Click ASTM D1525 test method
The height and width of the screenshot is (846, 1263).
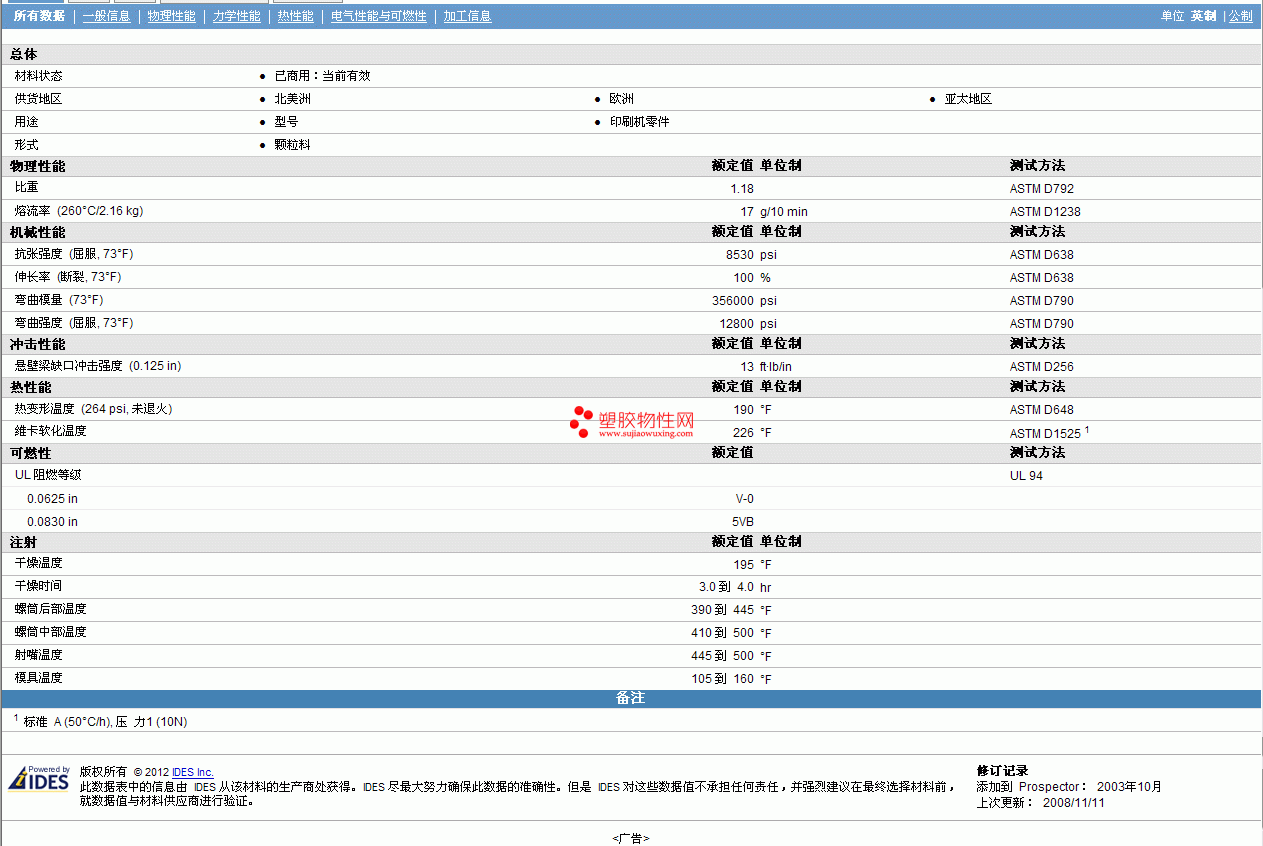click(1045, 433)
